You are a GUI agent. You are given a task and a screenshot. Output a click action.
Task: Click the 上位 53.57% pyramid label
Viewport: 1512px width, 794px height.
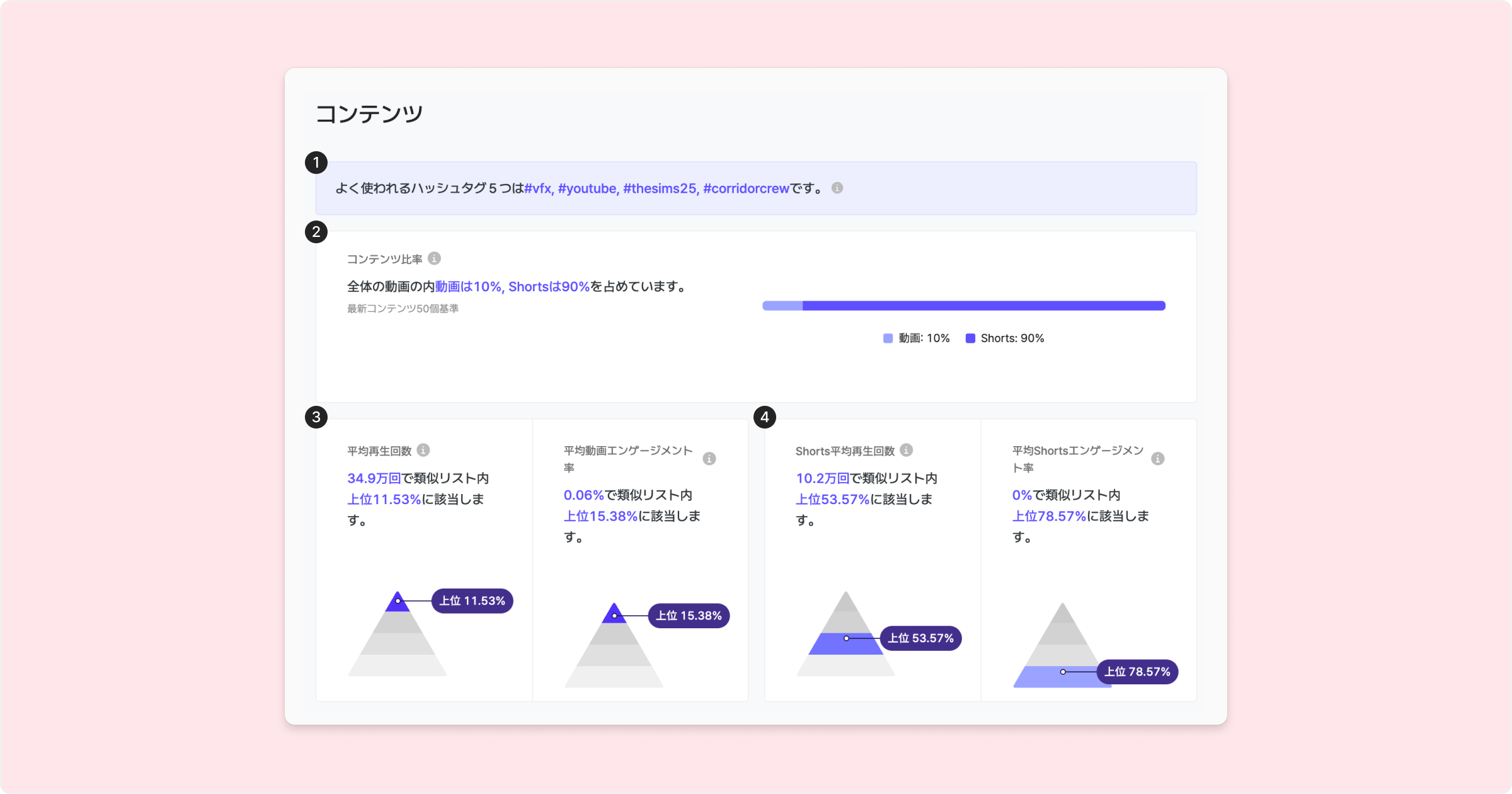(920, 638)
